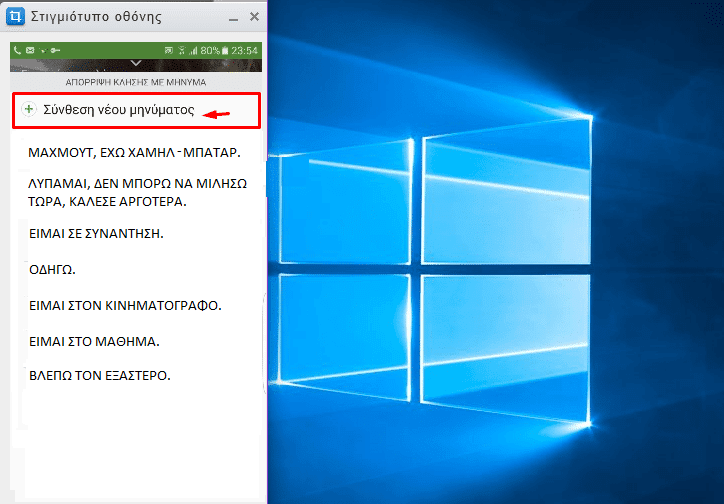Select message 'ΟΔΗΓΩ.'
The width and height of the screenshot is (724, 504).
point(52,270)
